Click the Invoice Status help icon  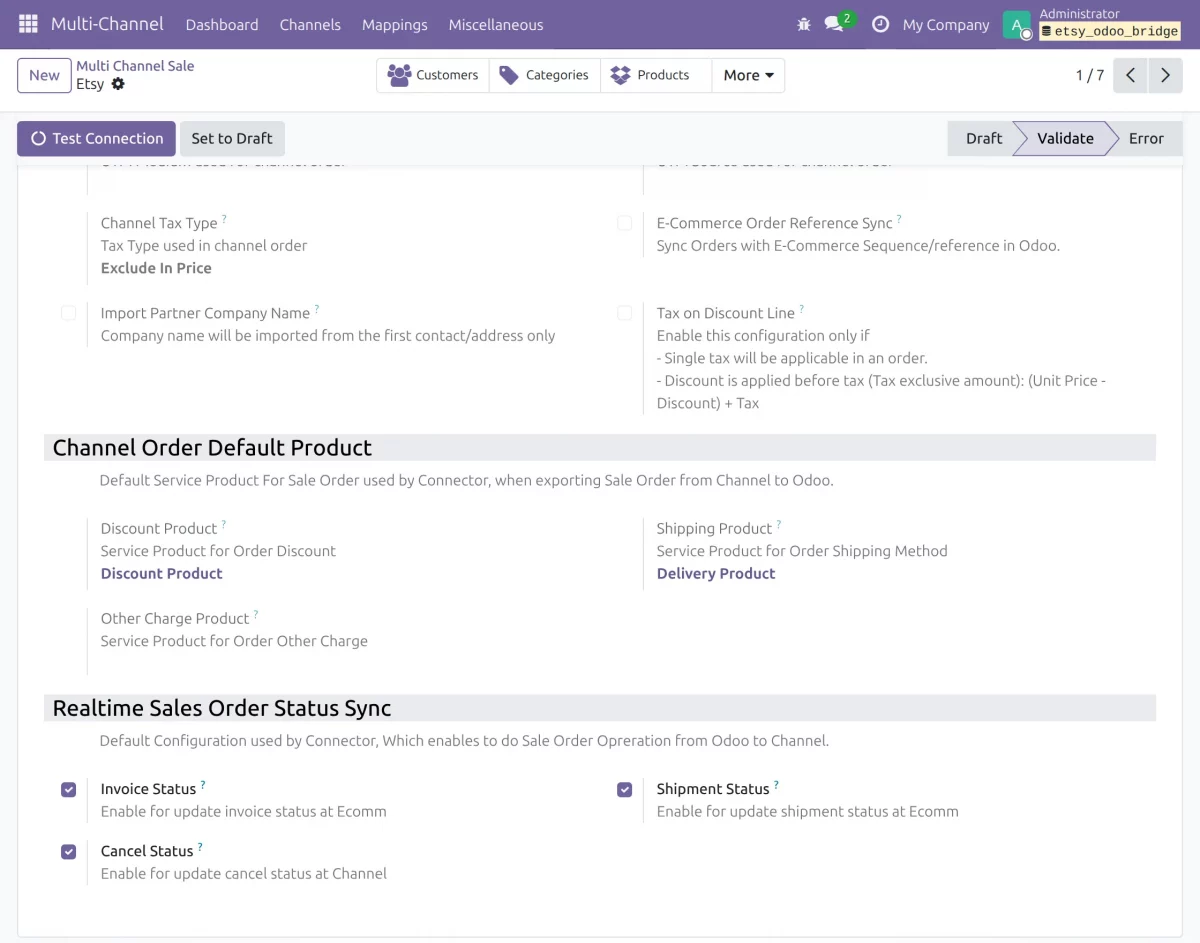pos(203,785)
